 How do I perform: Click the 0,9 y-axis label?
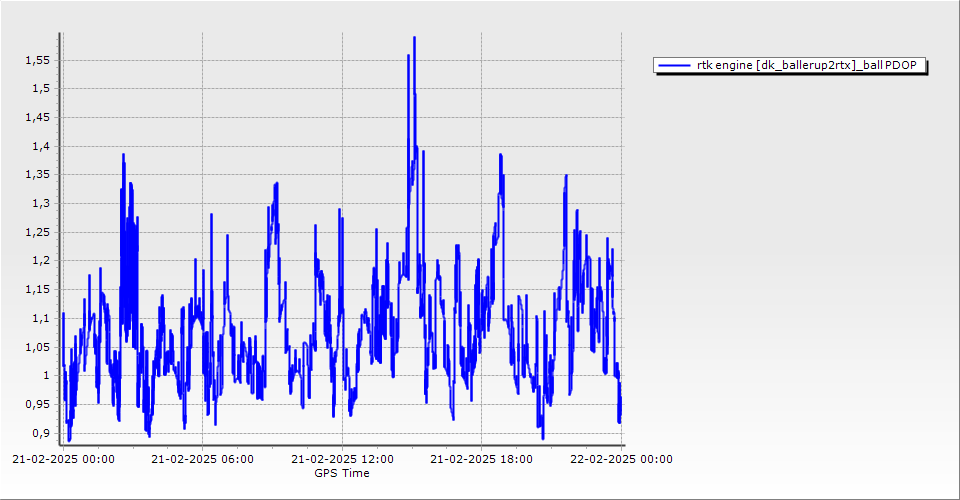pos(41,433)
